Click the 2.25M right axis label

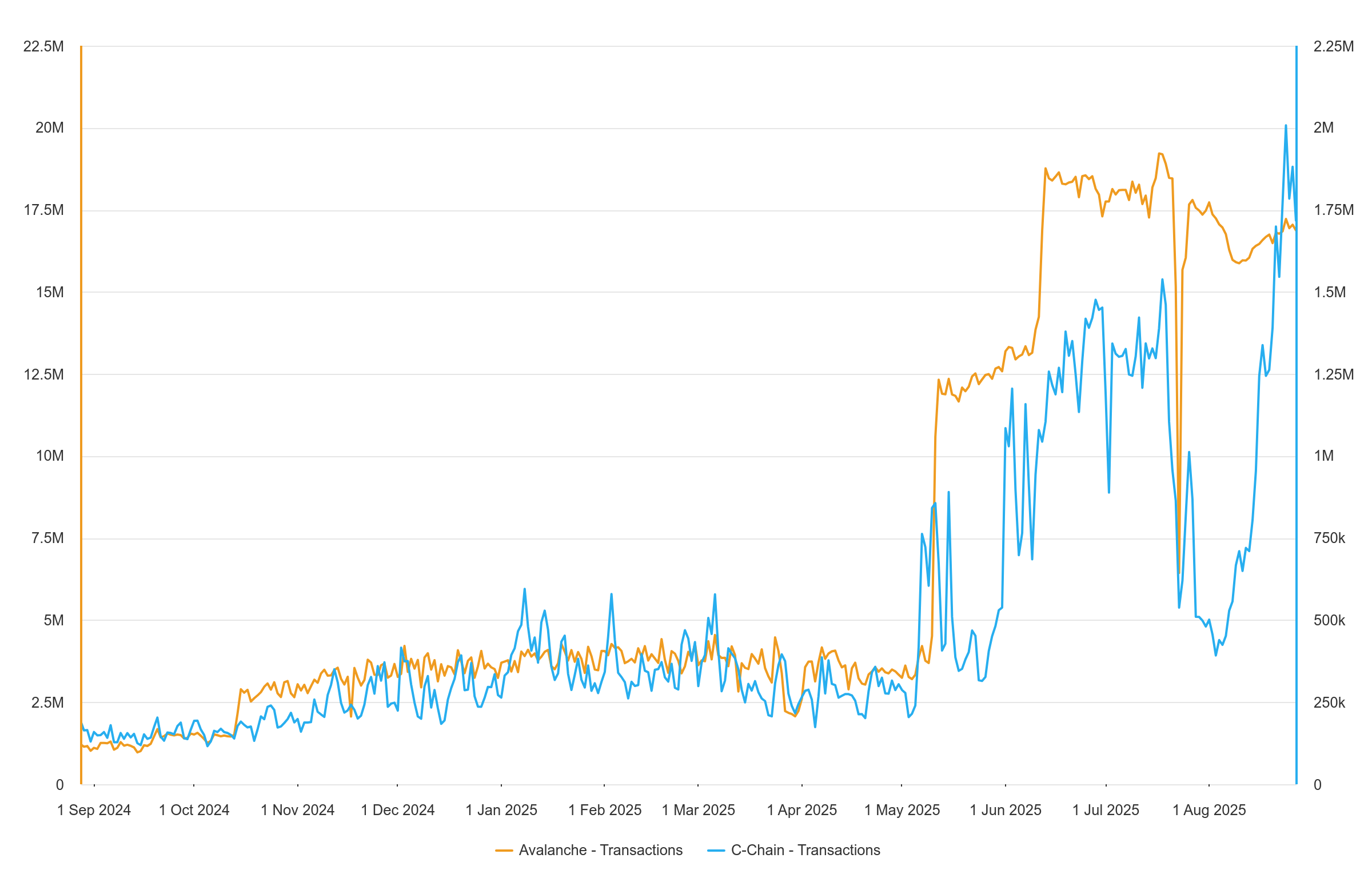tap(1333, 46)
